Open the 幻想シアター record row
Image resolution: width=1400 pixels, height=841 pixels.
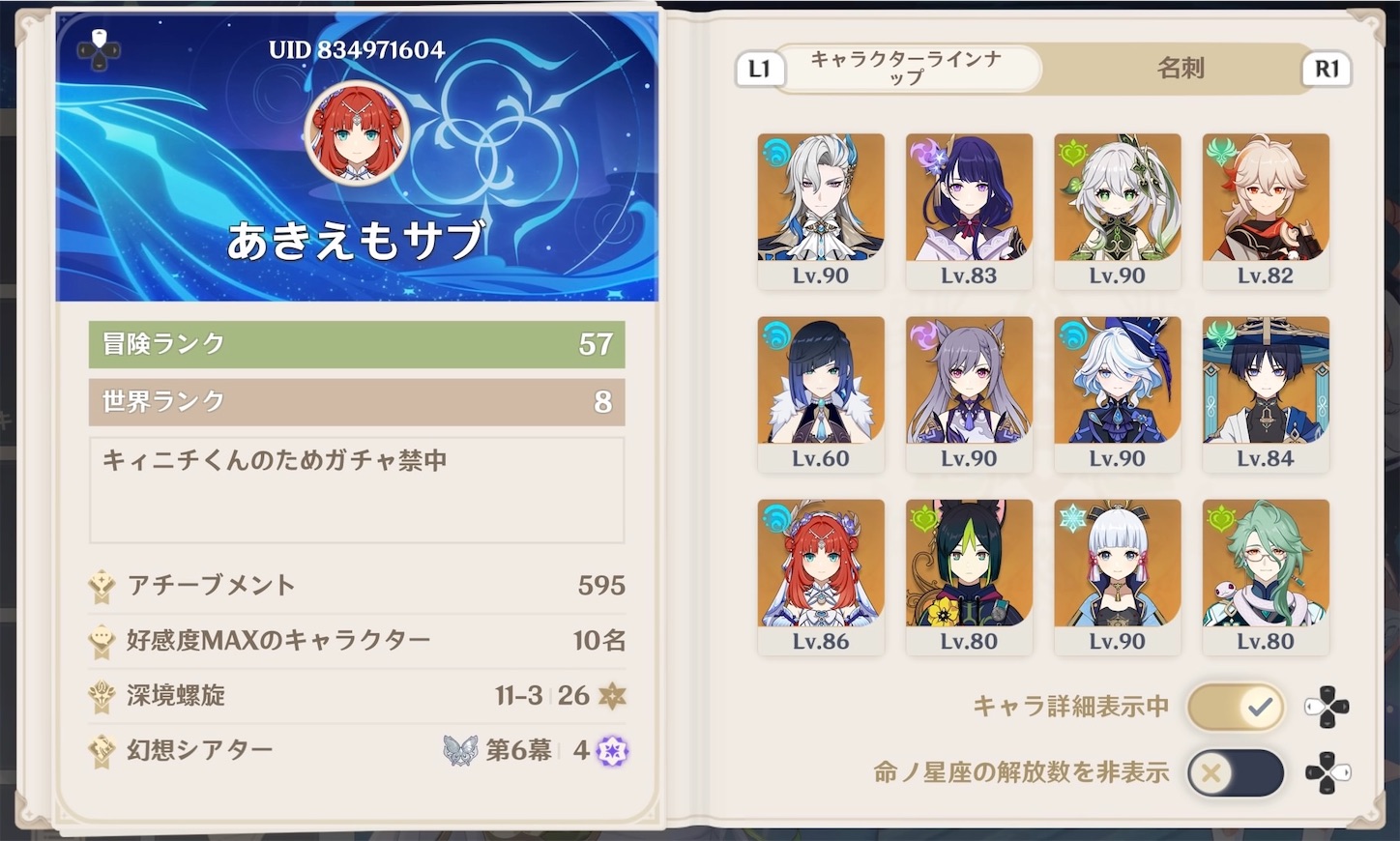pos(357,750)
